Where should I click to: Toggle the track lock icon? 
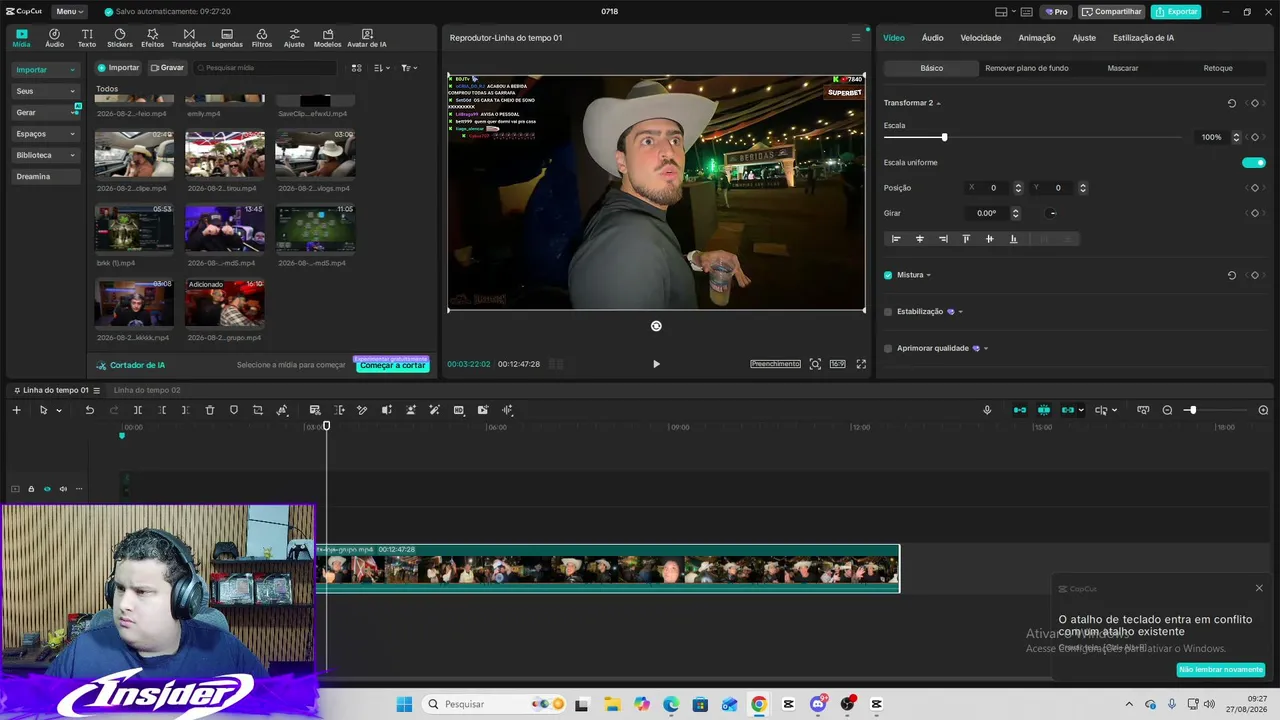pyautogui.click(x=31, y=489)
